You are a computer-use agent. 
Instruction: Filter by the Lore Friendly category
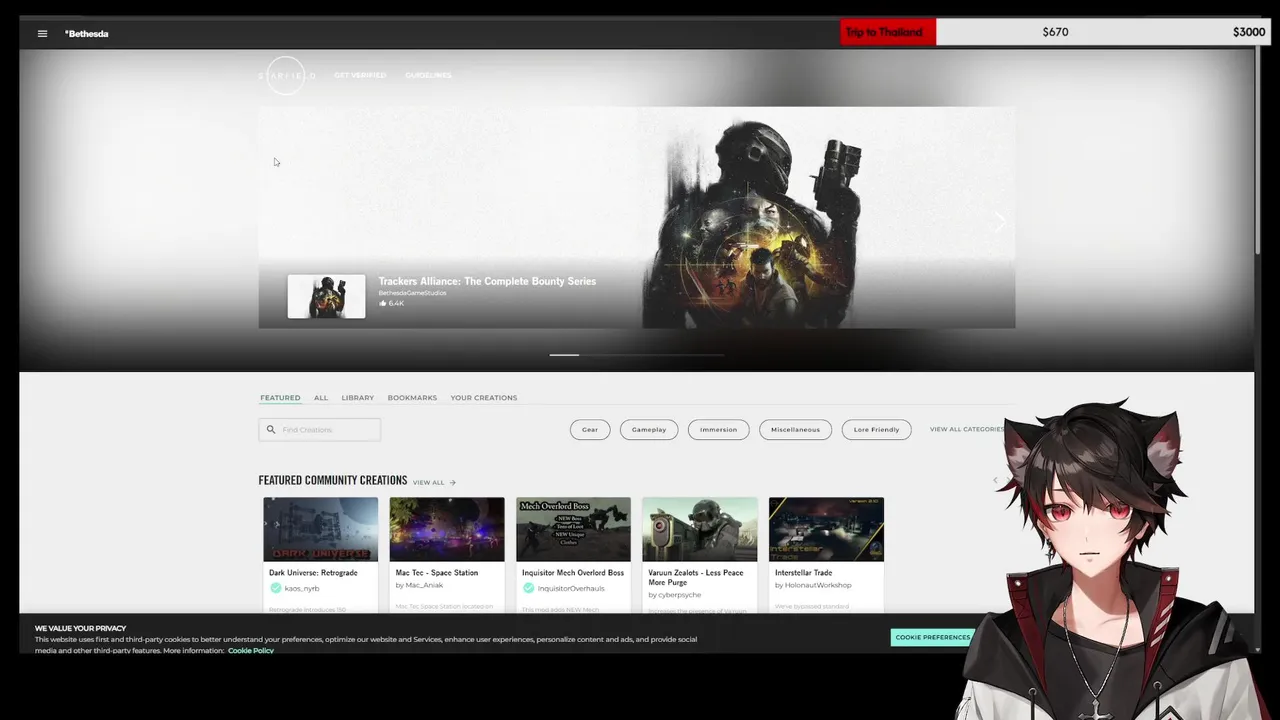(876, 430)
